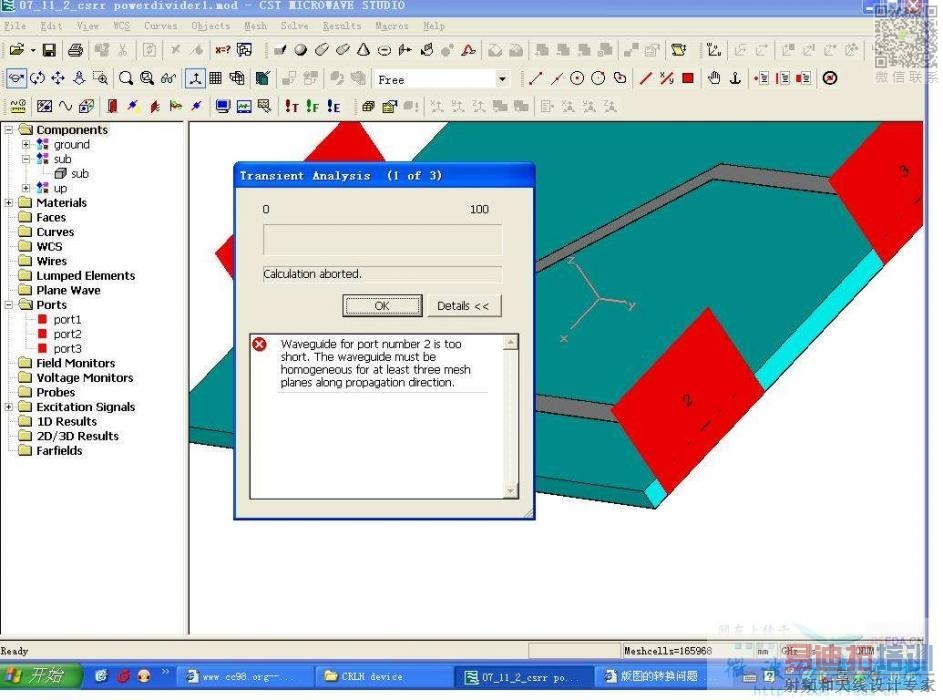Screen dimensions: 943x700
Task: Click the error details scrollbar down arrow
Action: tap(511, 491)
